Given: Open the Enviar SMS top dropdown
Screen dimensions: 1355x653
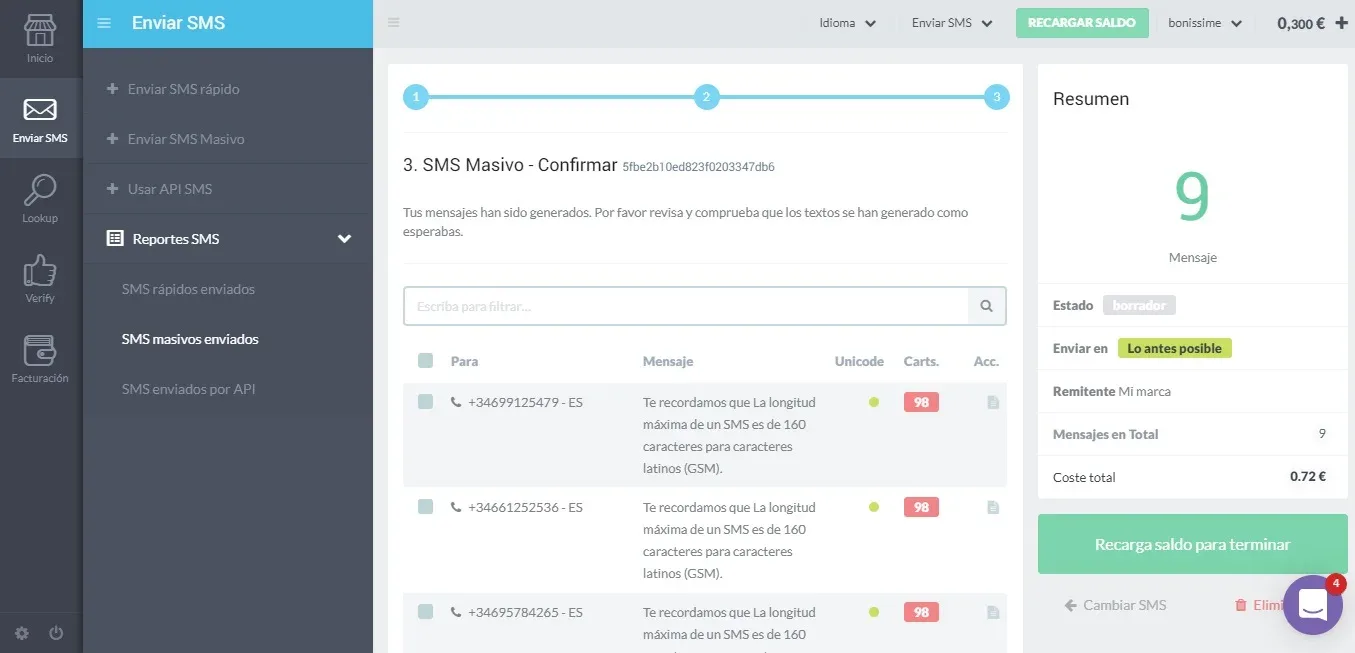Looking at the screenshot, I should pos(952,23).
